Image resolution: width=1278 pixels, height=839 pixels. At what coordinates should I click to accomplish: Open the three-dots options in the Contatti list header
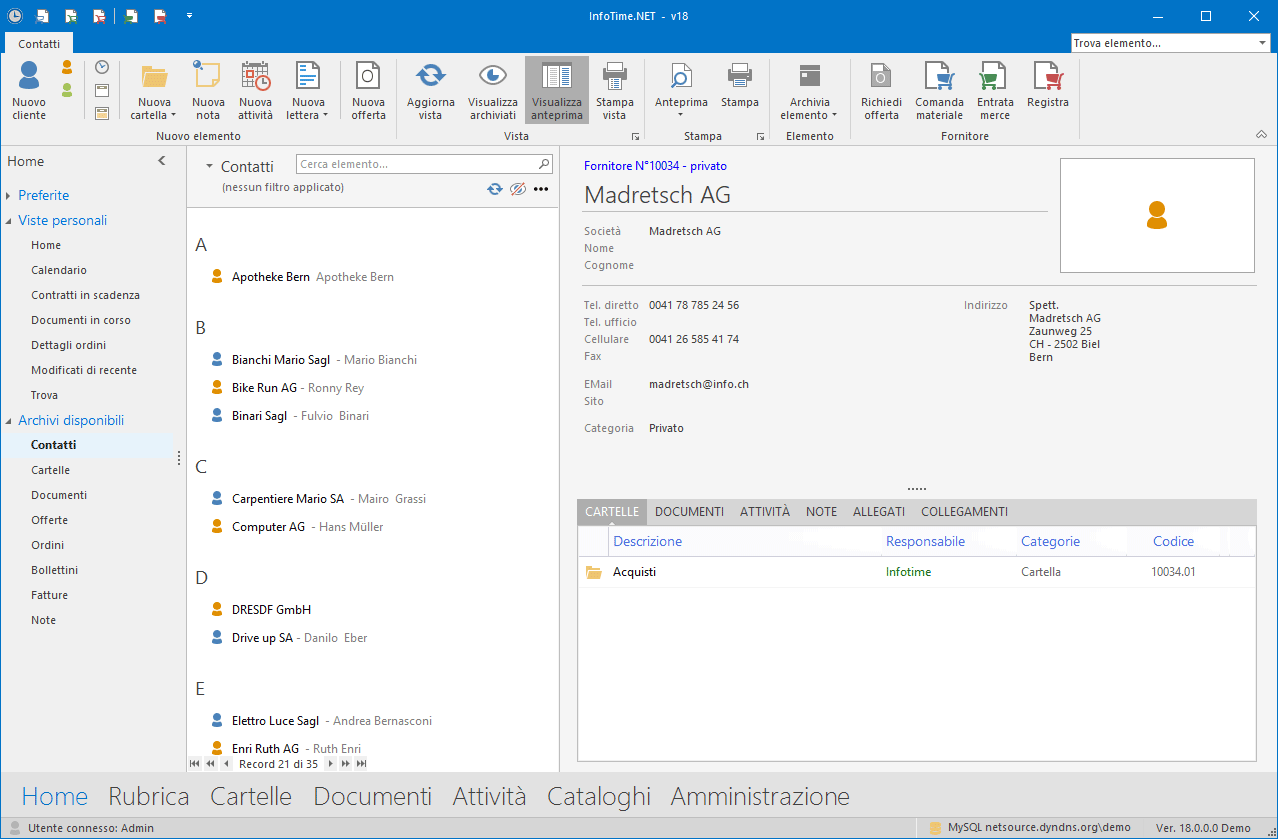[x=541, y=188]
